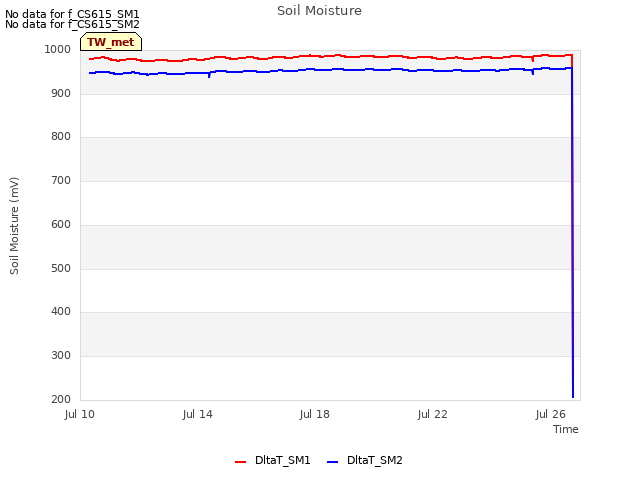Click the 900 y-axis tick label
This screenshot has height=480, width=640.
(61, 93)
